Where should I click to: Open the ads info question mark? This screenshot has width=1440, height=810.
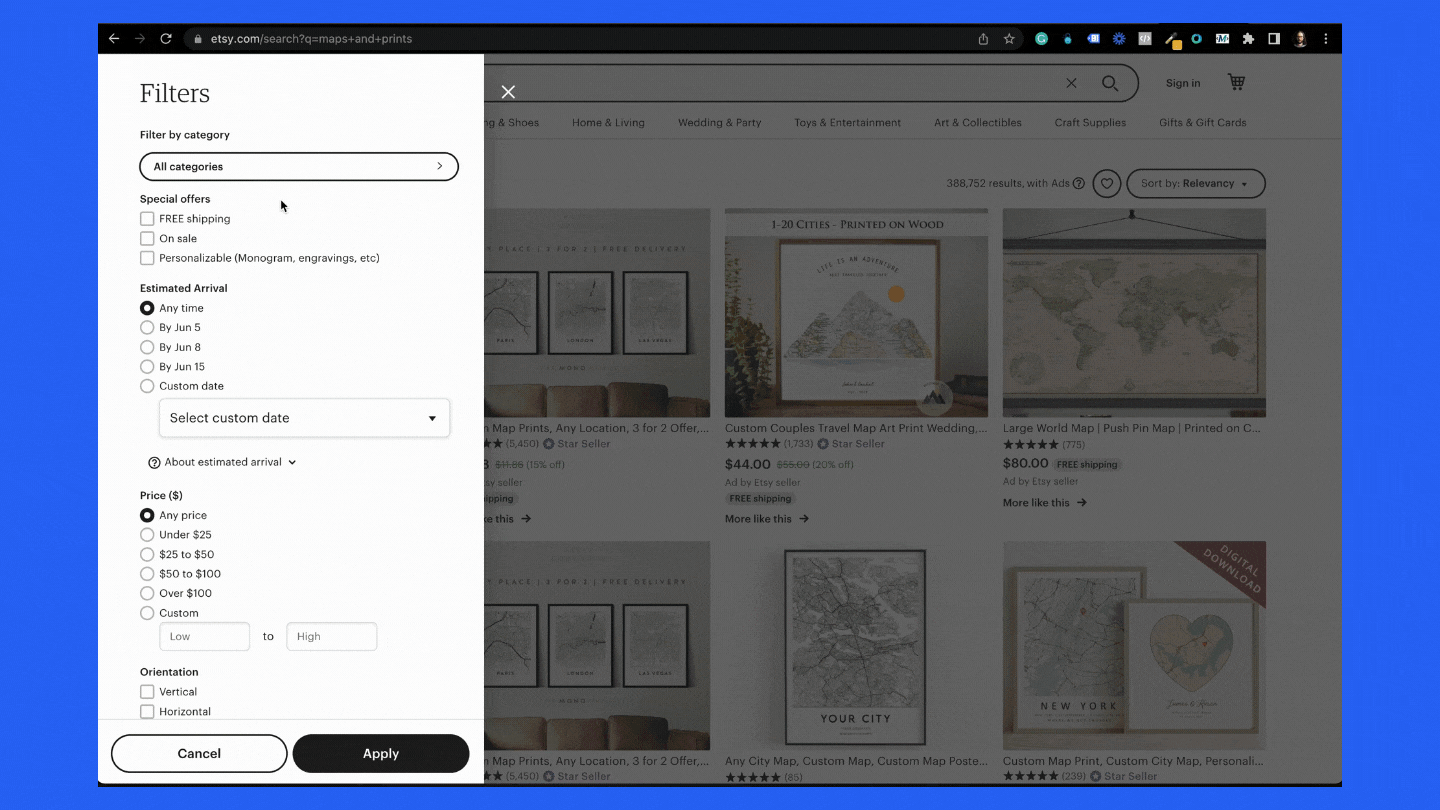pyautogui.click(x=1078, y=183)
